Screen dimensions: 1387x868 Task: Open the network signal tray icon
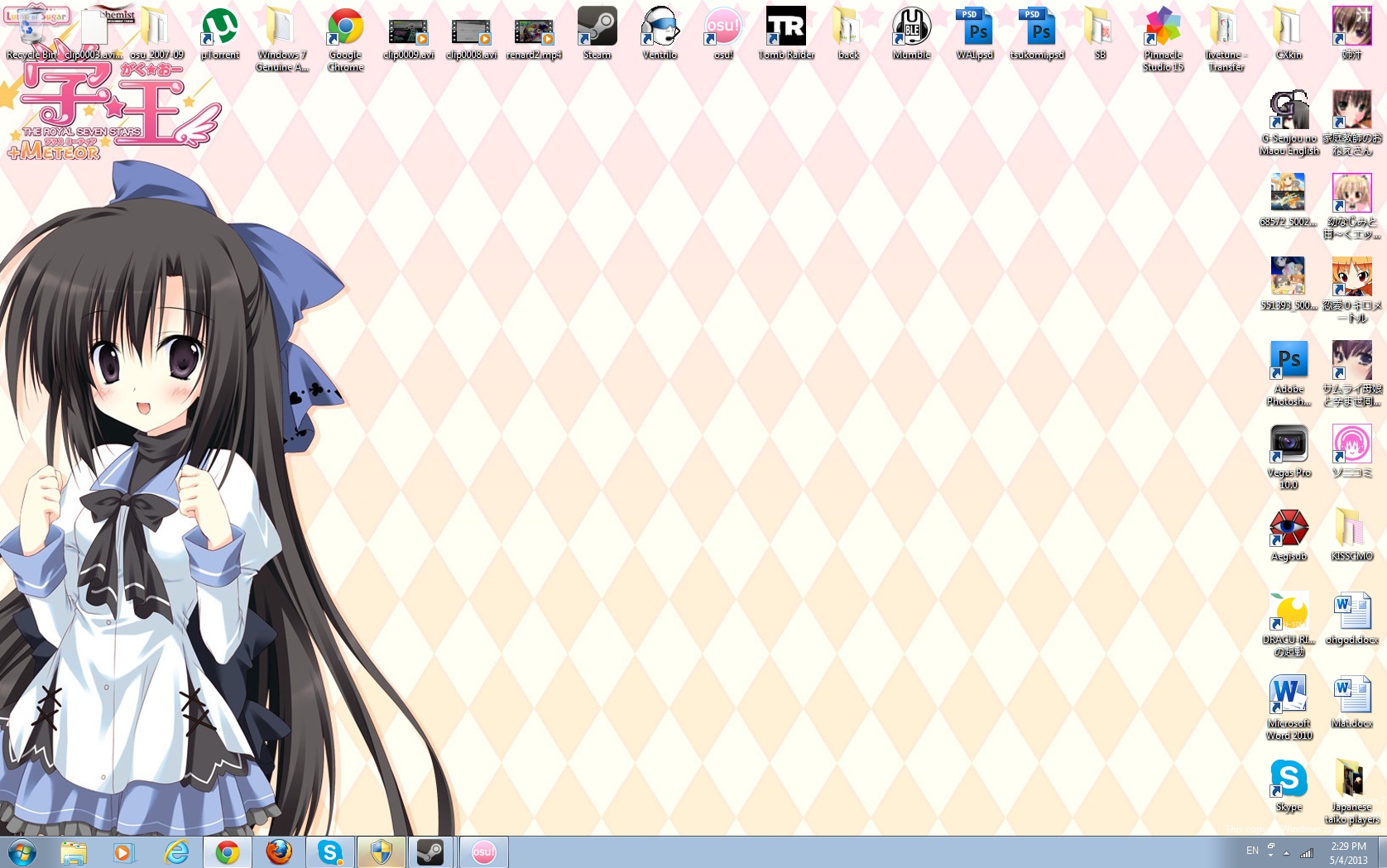[x=1307, y=853]
